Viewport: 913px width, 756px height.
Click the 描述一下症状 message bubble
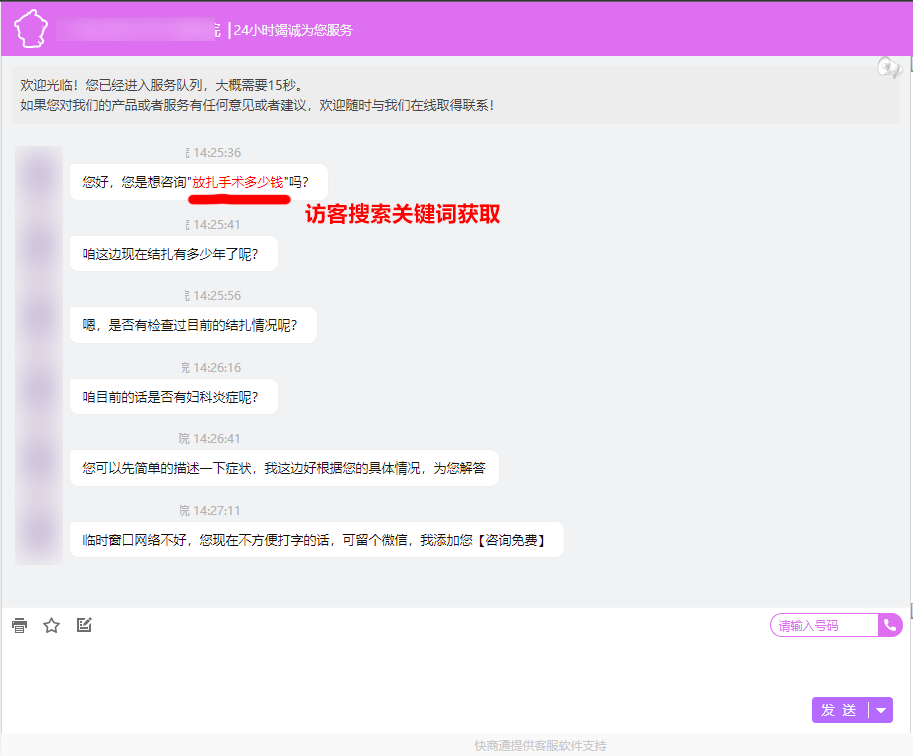[x=283, y=468]
